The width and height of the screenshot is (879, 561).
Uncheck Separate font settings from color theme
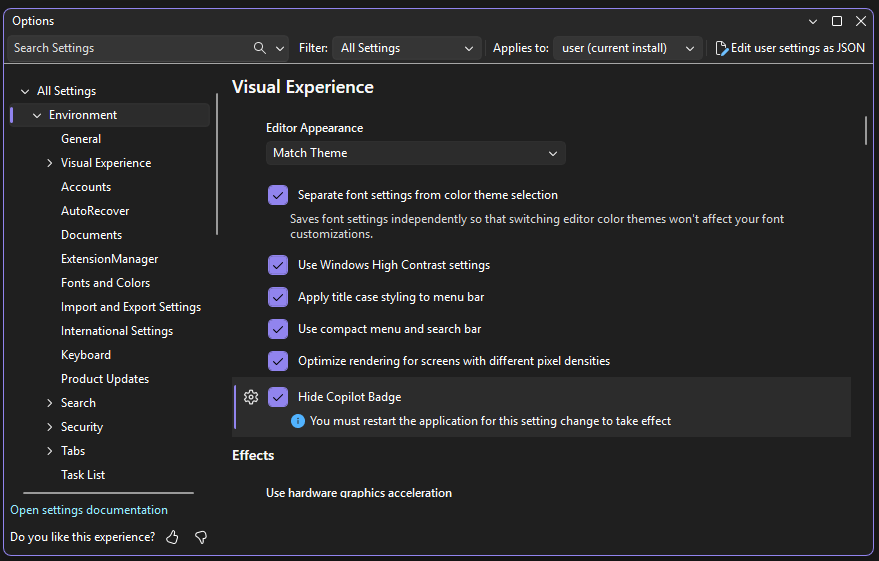click(278, 195)
